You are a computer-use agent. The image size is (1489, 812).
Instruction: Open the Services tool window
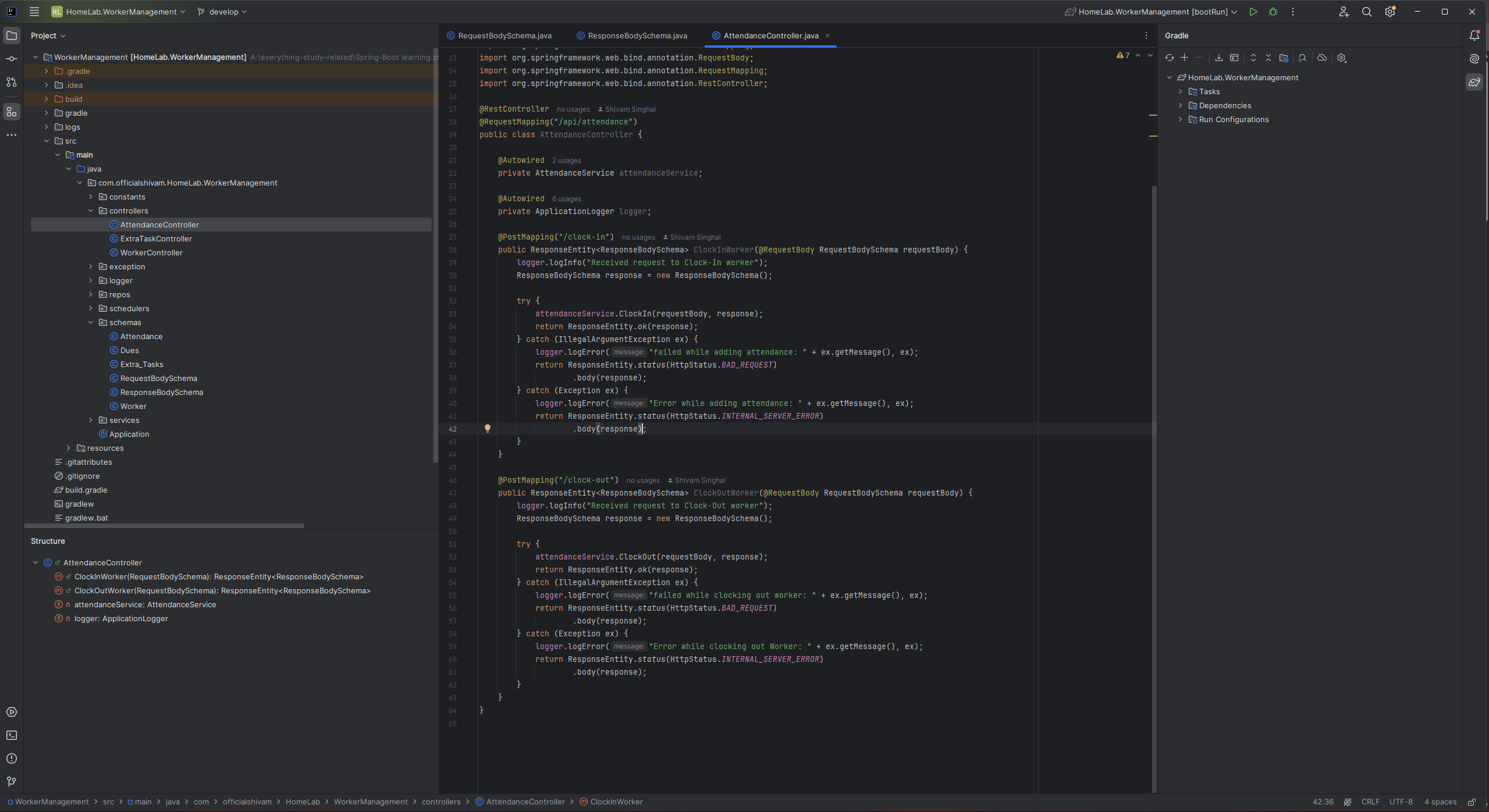pyautogui.click(x=12, y=712)
